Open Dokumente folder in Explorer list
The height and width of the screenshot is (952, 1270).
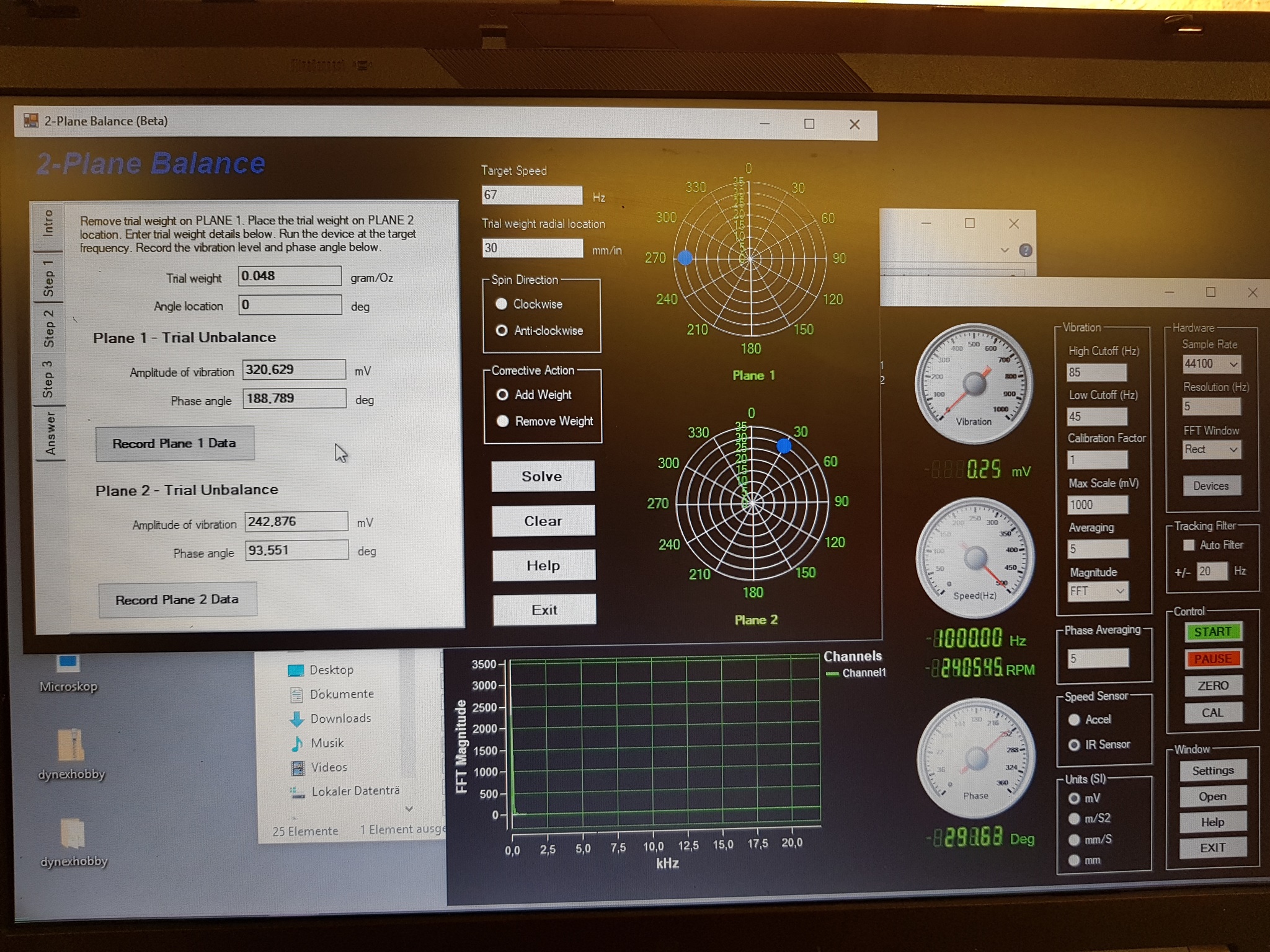[332, 694]
